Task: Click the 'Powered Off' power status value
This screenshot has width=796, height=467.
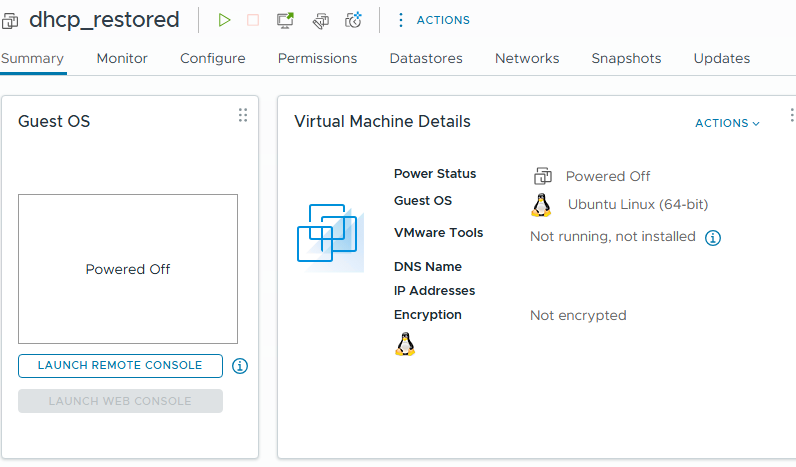Action: tap(608, 176)
